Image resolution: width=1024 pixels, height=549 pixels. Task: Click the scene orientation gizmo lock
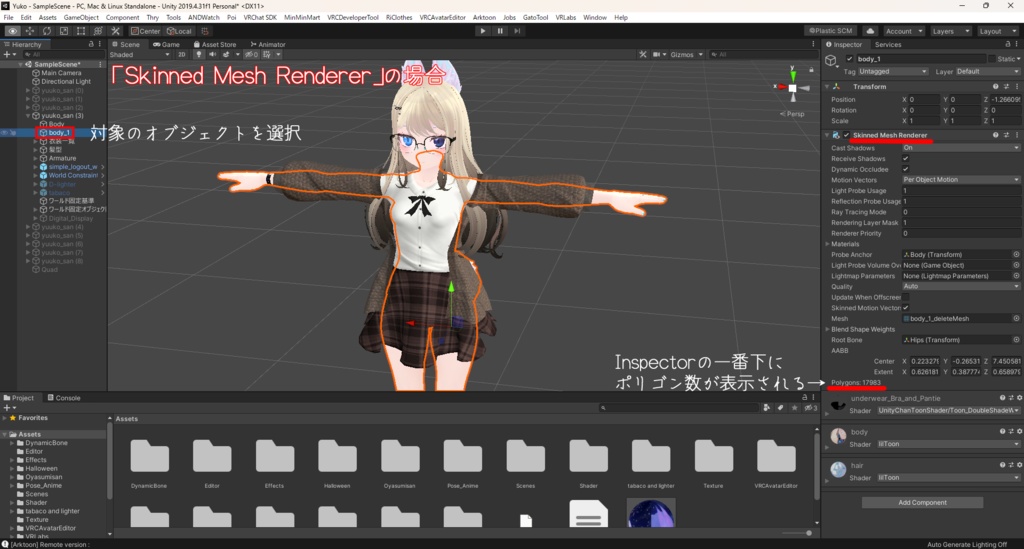pyautogui.click(x=811, y=69)
